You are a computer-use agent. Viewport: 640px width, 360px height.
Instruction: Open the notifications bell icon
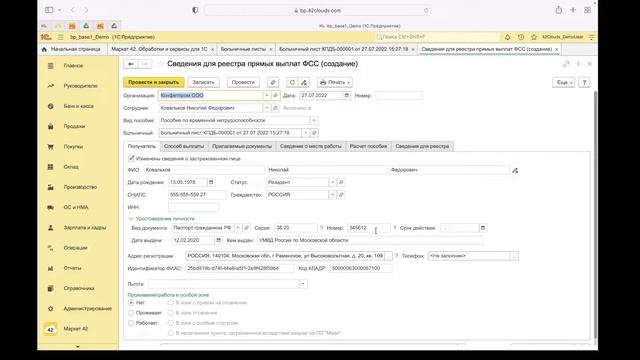507,37
